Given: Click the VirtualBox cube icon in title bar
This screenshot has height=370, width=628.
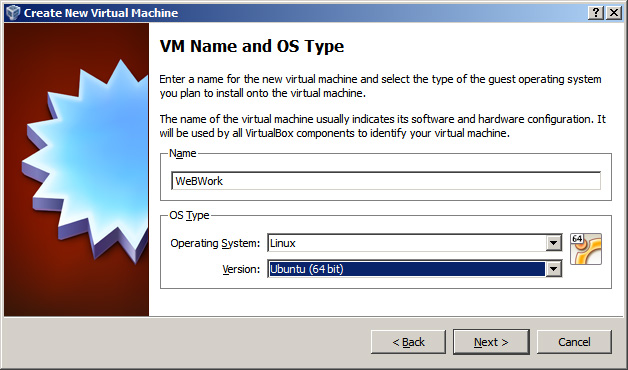Looking at the screenshot, I should click(13, 12).
